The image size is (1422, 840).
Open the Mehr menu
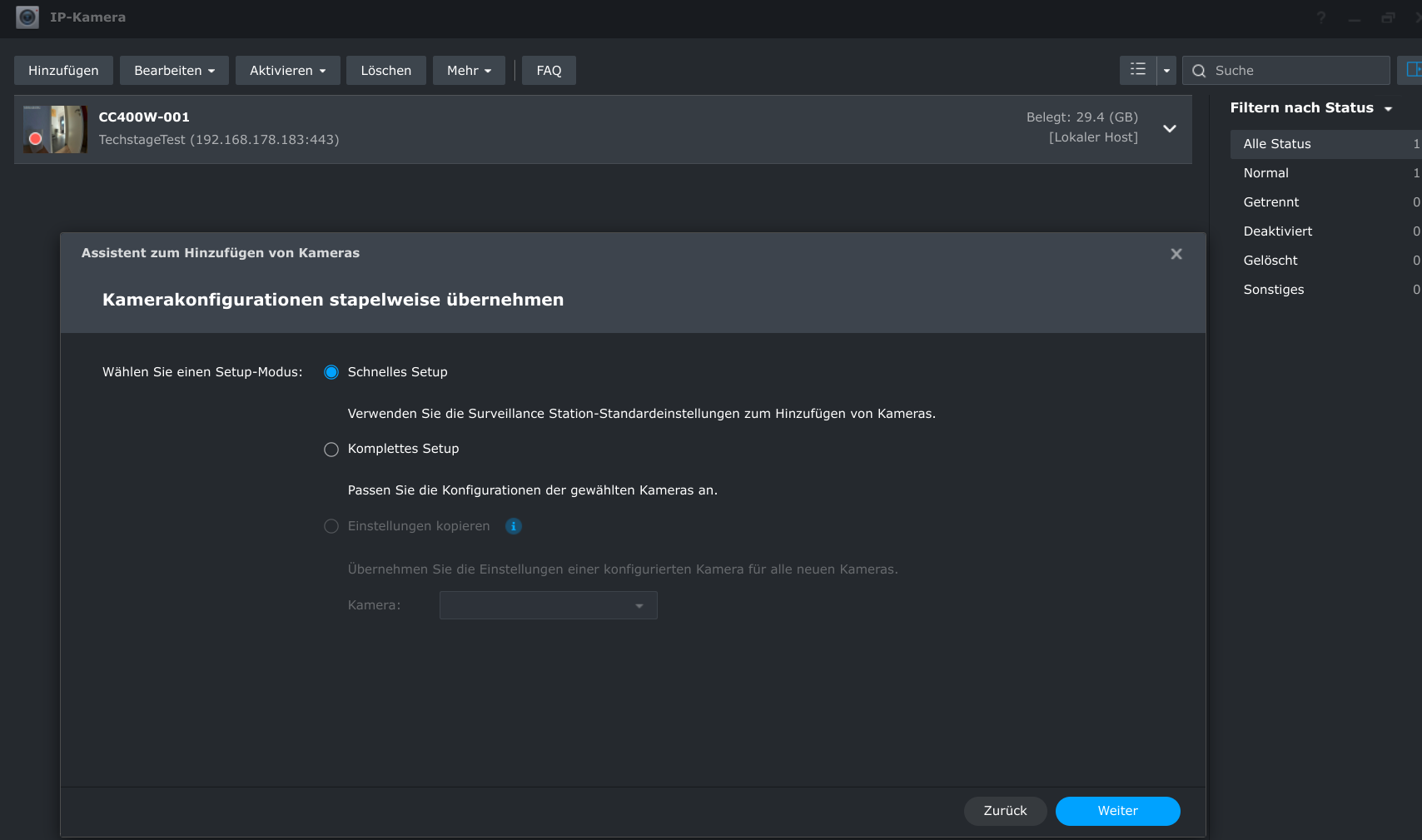469,71
